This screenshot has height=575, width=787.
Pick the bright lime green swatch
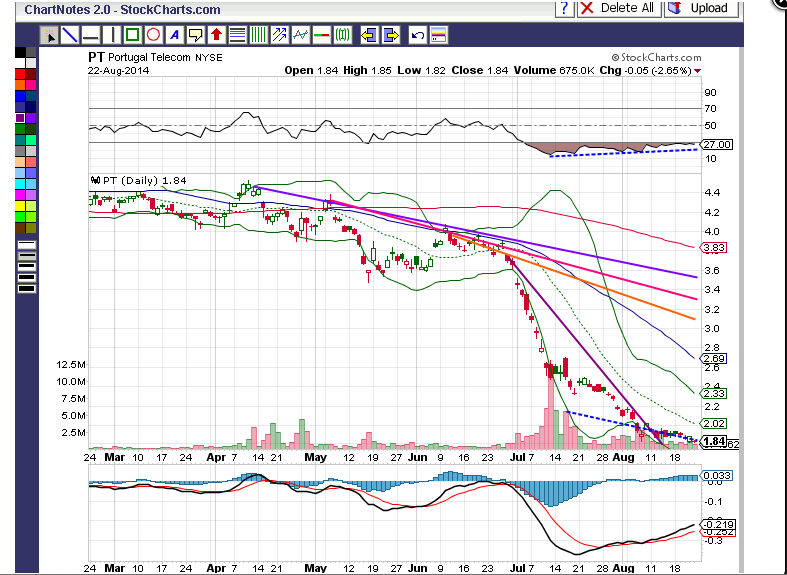20,216
